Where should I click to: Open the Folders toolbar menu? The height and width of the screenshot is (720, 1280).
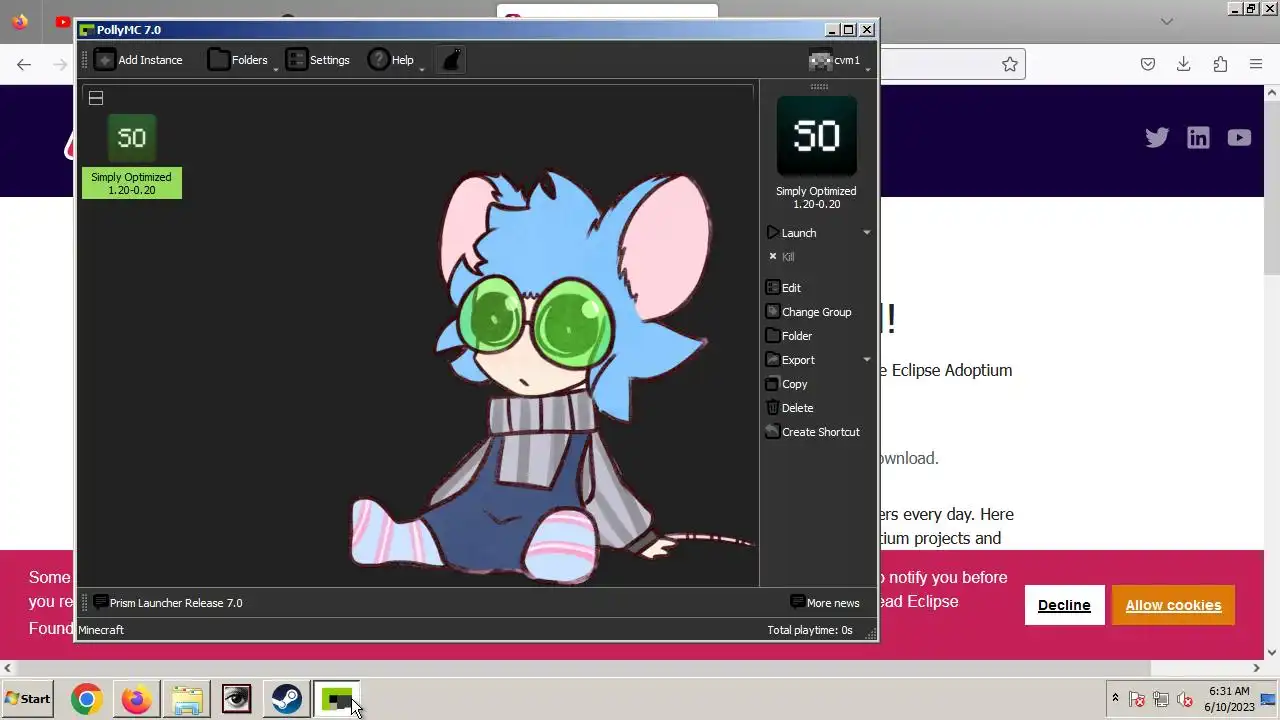pyautogui.click(x=240, y=60)
